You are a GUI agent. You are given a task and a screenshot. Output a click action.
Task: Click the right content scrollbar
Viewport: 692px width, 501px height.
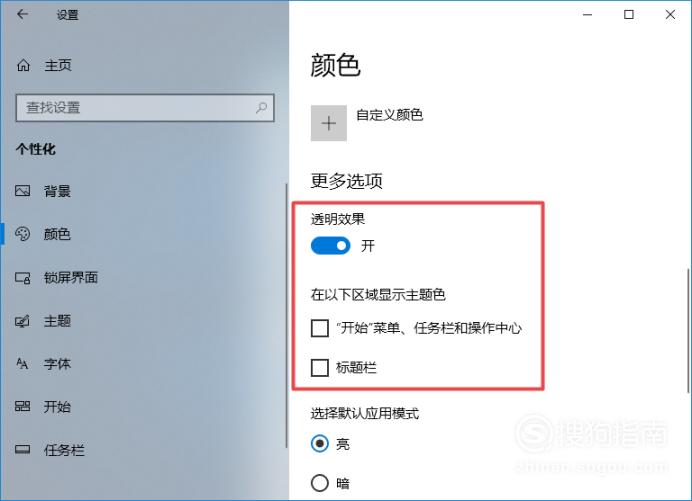[x=688, y=331]
